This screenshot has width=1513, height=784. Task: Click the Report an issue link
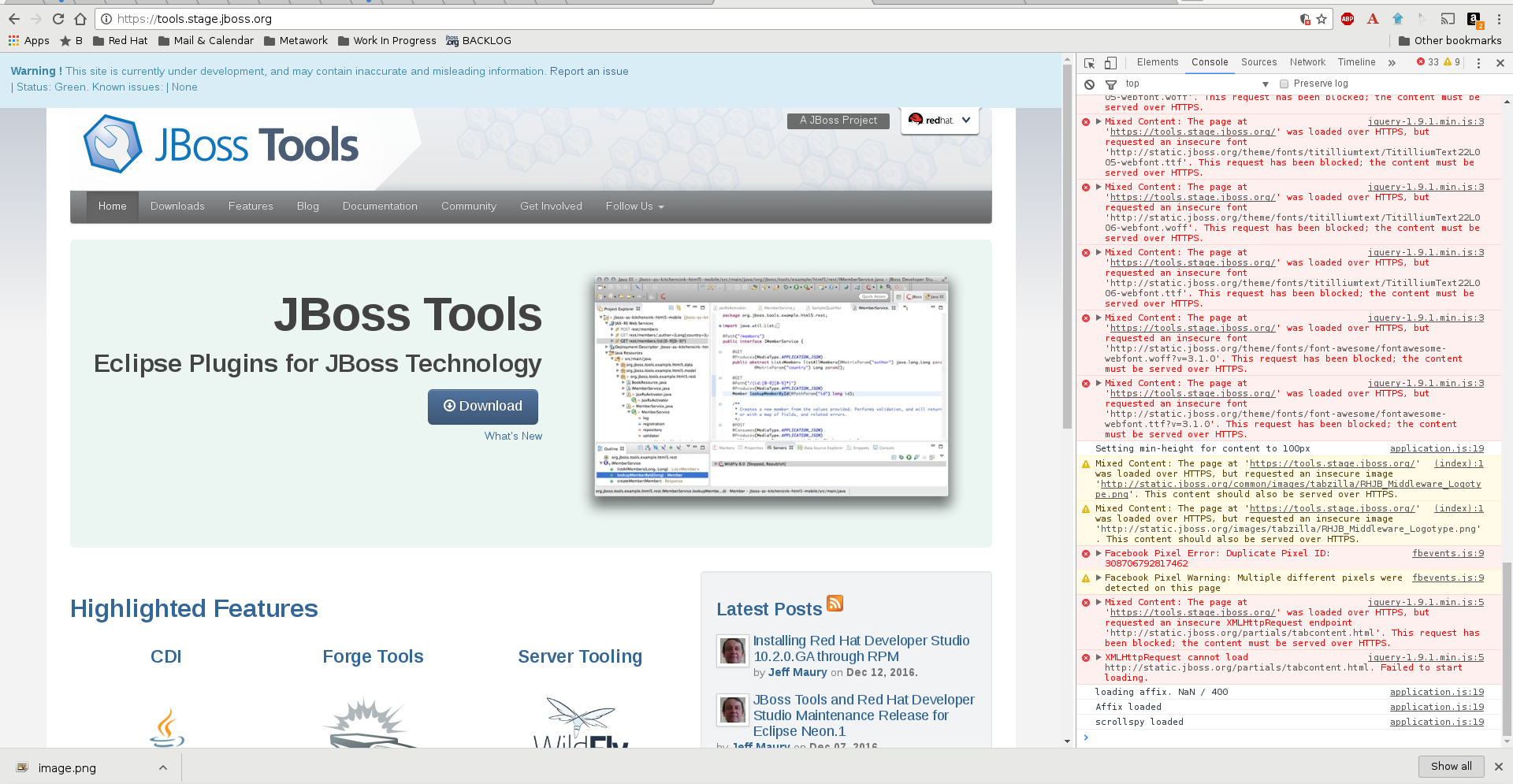click(x=589, y=72)
